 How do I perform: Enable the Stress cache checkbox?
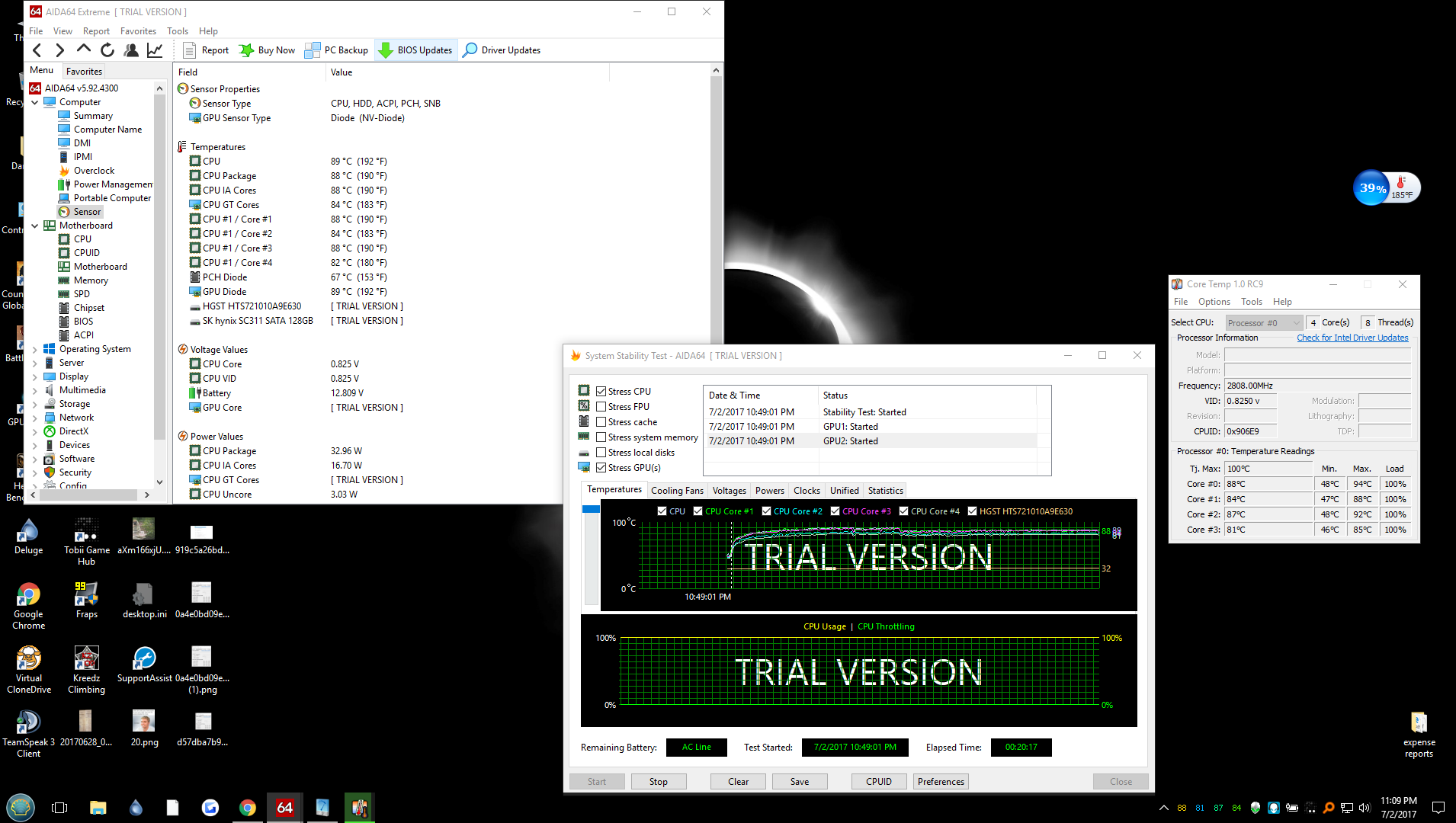tap(601, 422)
